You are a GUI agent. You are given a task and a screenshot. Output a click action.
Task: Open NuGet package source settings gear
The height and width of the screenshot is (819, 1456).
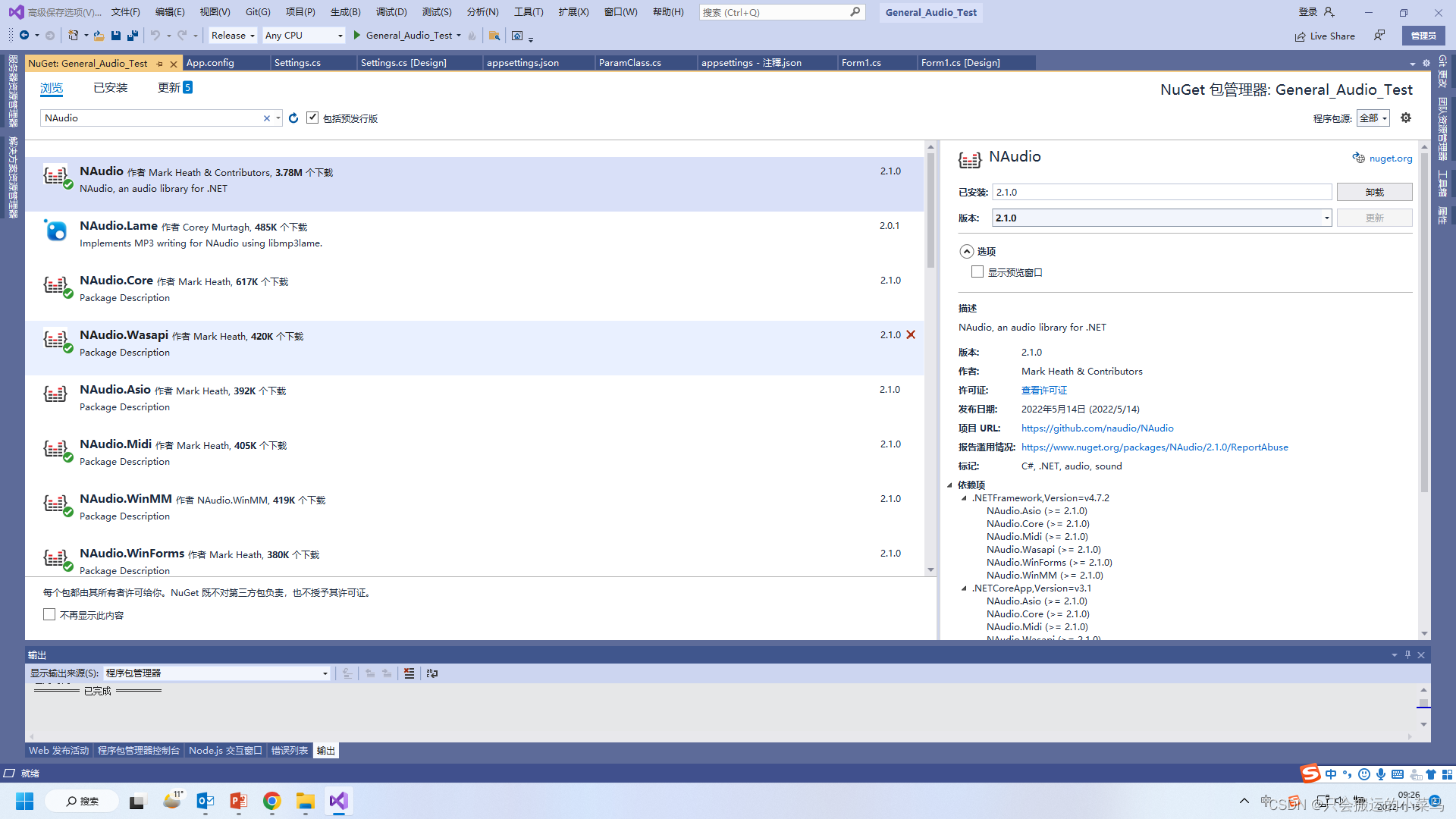pyautogui.click(x=1406, y=118)
